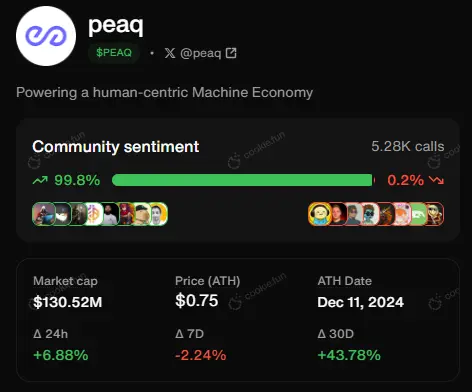
Task: Select the bullish avatar with the white shirt man
Action: click(x=110, y=214)
